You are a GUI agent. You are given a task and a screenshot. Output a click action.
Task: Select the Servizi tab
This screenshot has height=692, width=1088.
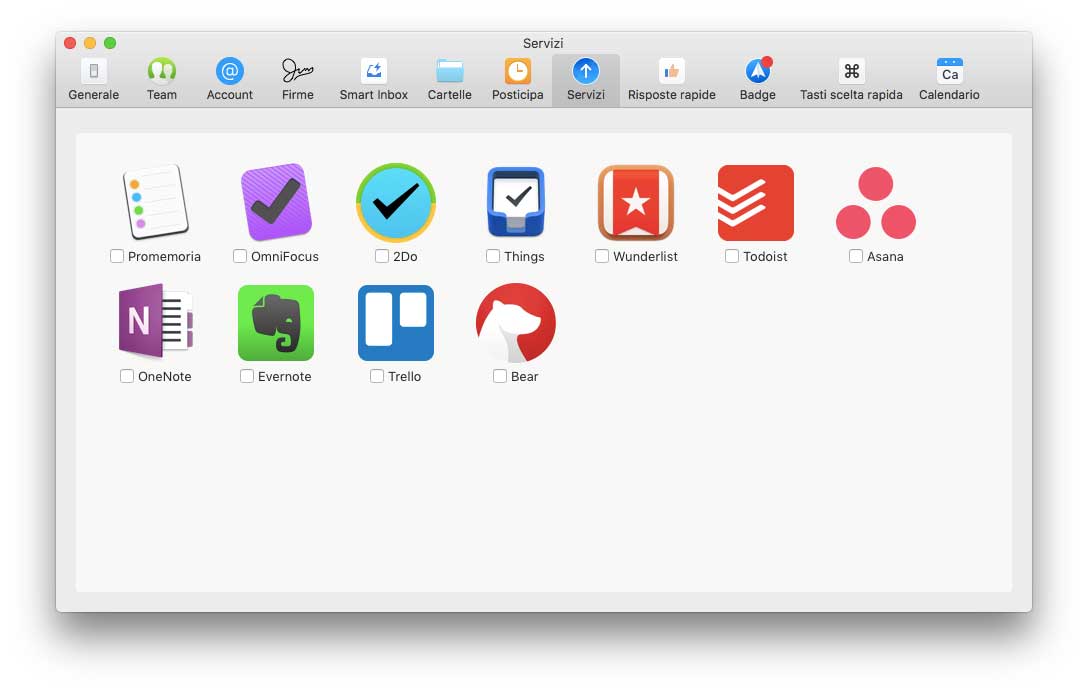point(586,81)
